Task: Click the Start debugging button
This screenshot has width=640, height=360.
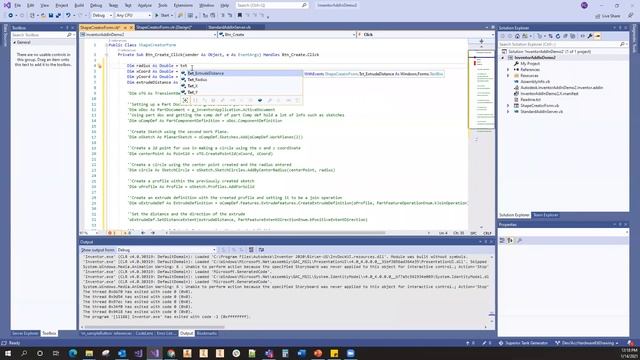Action: click(x=162, y=16)
